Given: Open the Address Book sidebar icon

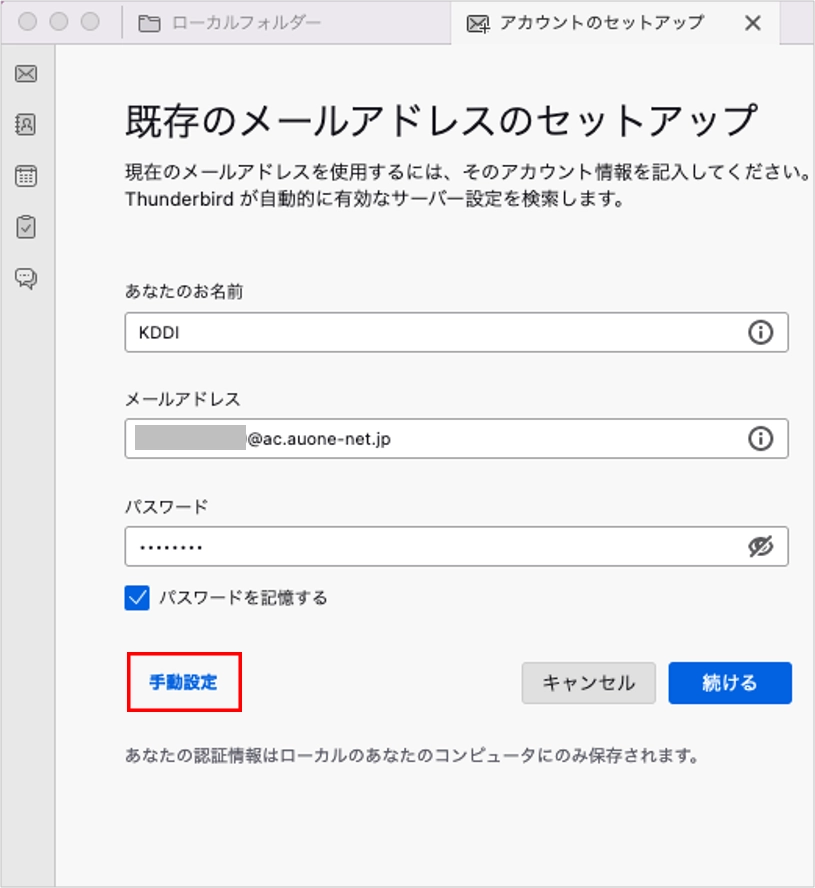Looking at the screenshot, I should click(25, 125).
